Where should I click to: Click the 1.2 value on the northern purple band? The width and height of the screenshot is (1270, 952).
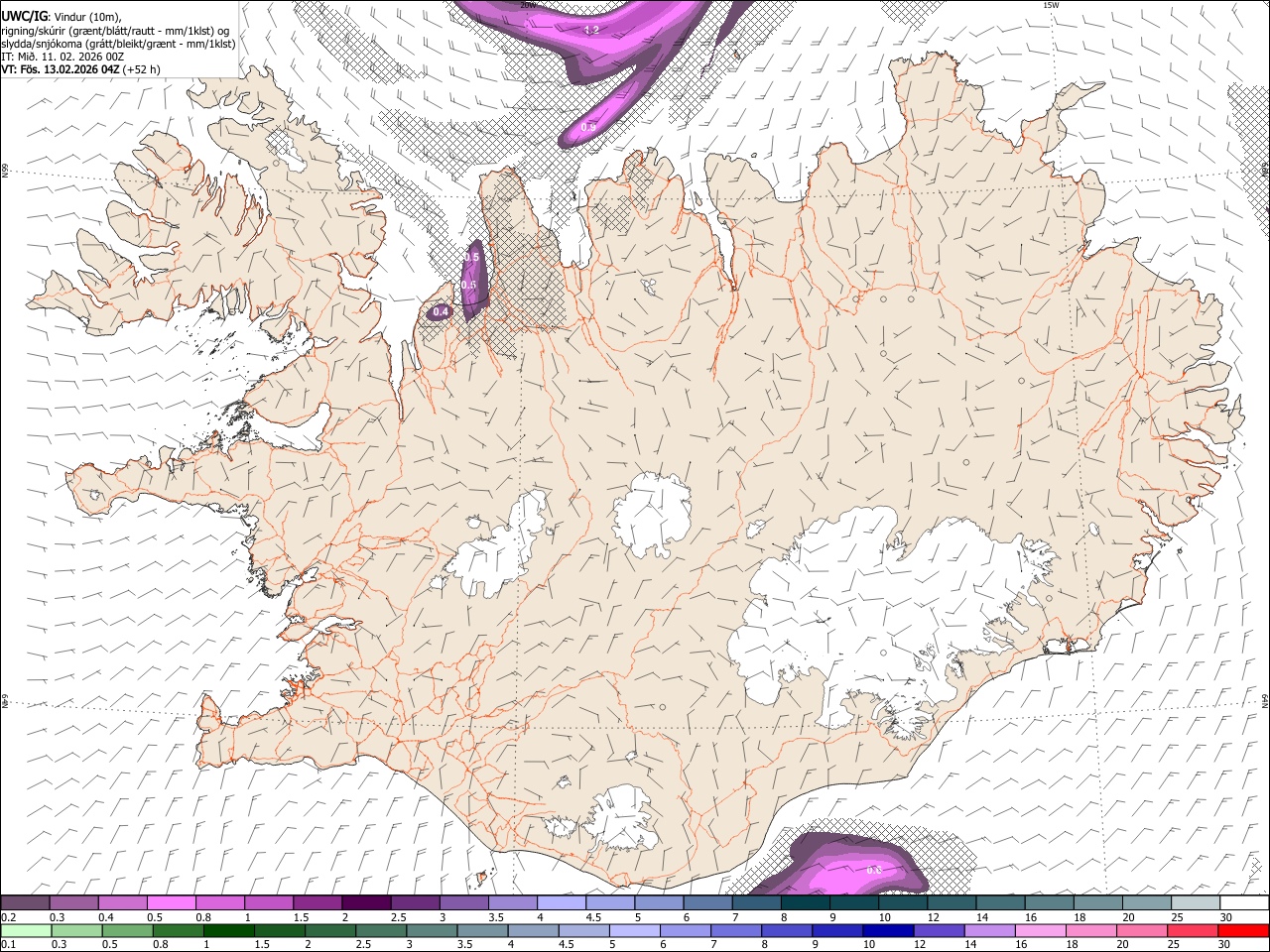[x=591, y=31]
